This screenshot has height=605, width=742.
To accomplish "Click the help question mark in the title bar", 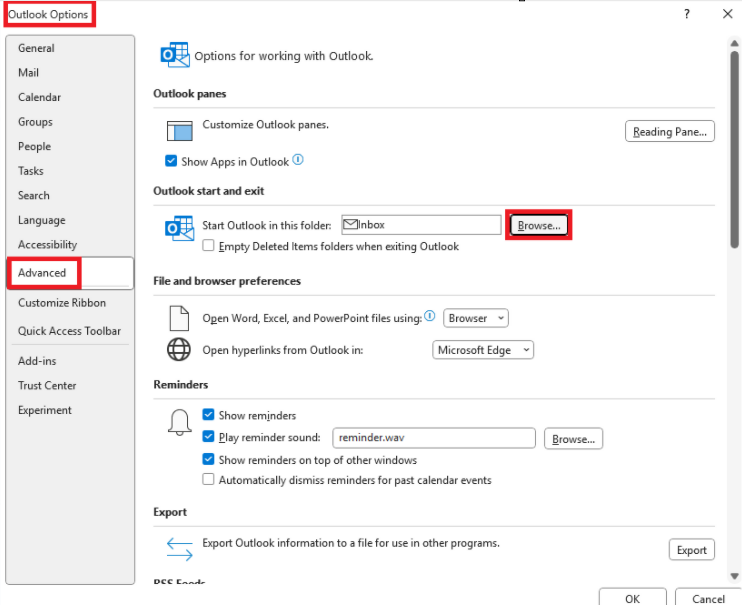I will pos(687,14).
